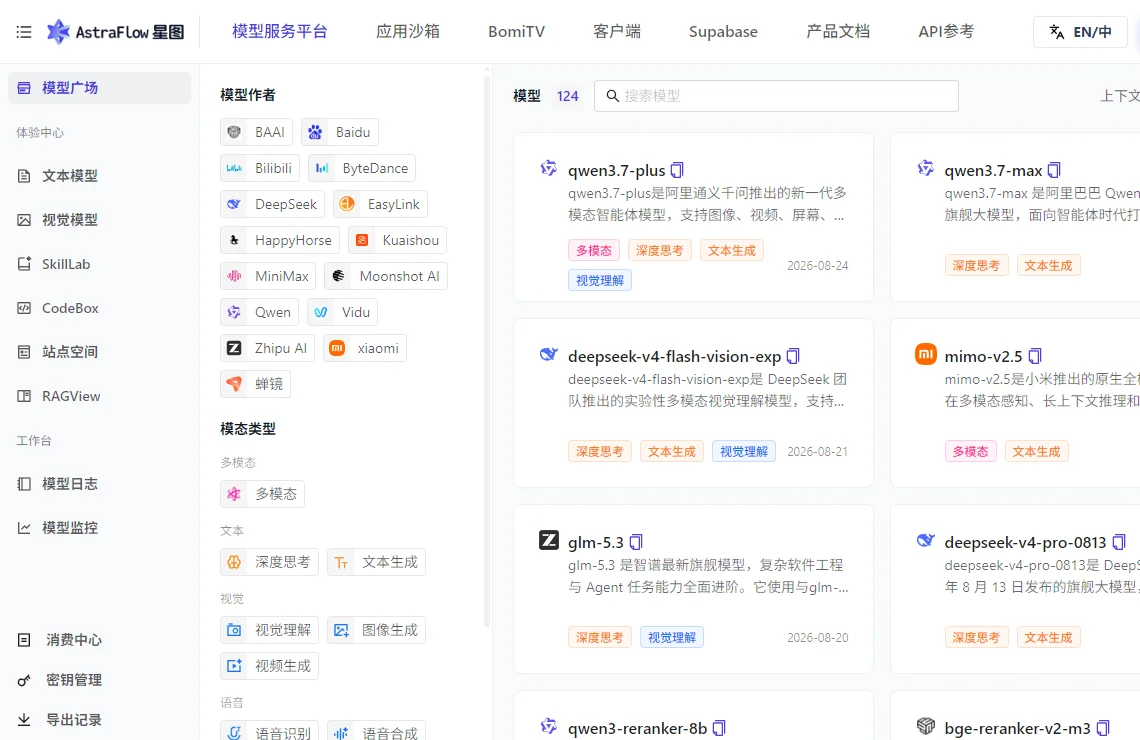Select the 深度思考 modality filter
Image resolution: width=1140 pixels, height=740 pixels.
coord(269,562)
